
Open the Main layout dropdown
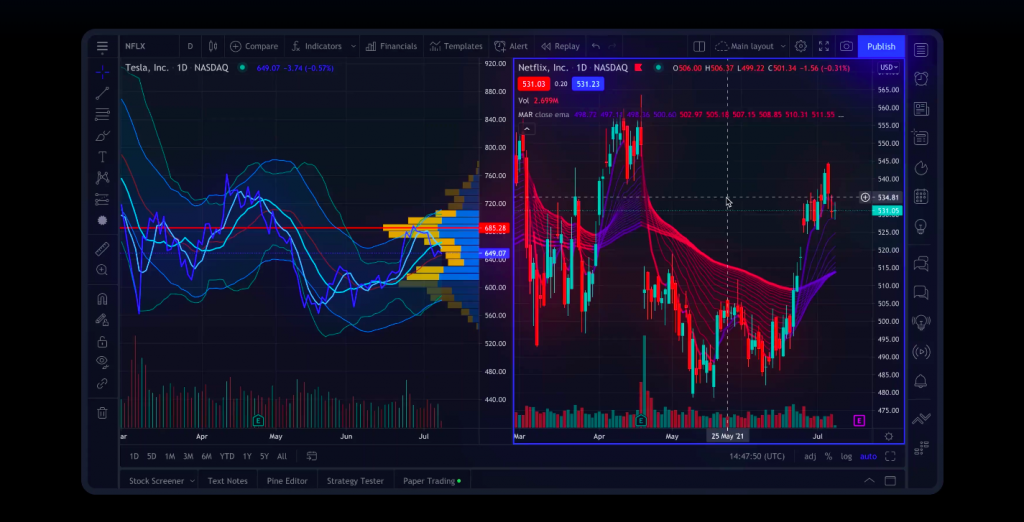click(x=750, y=46)
